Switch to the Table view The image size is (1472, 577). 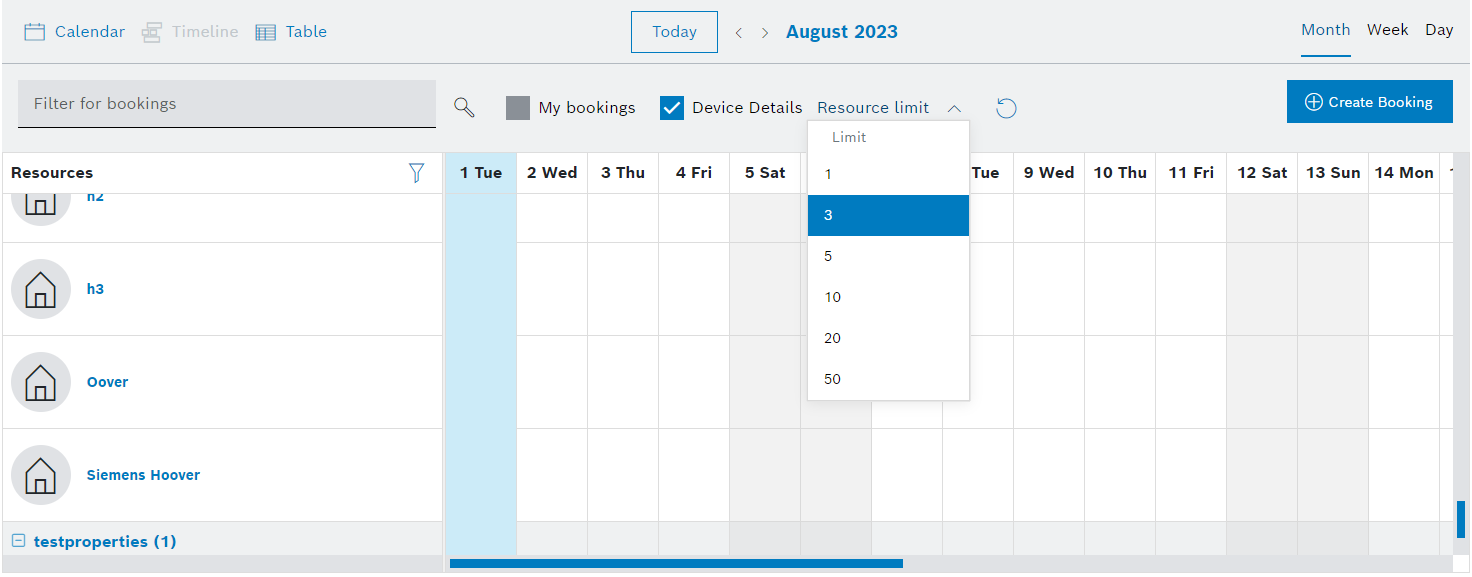(x=292, y=32)
